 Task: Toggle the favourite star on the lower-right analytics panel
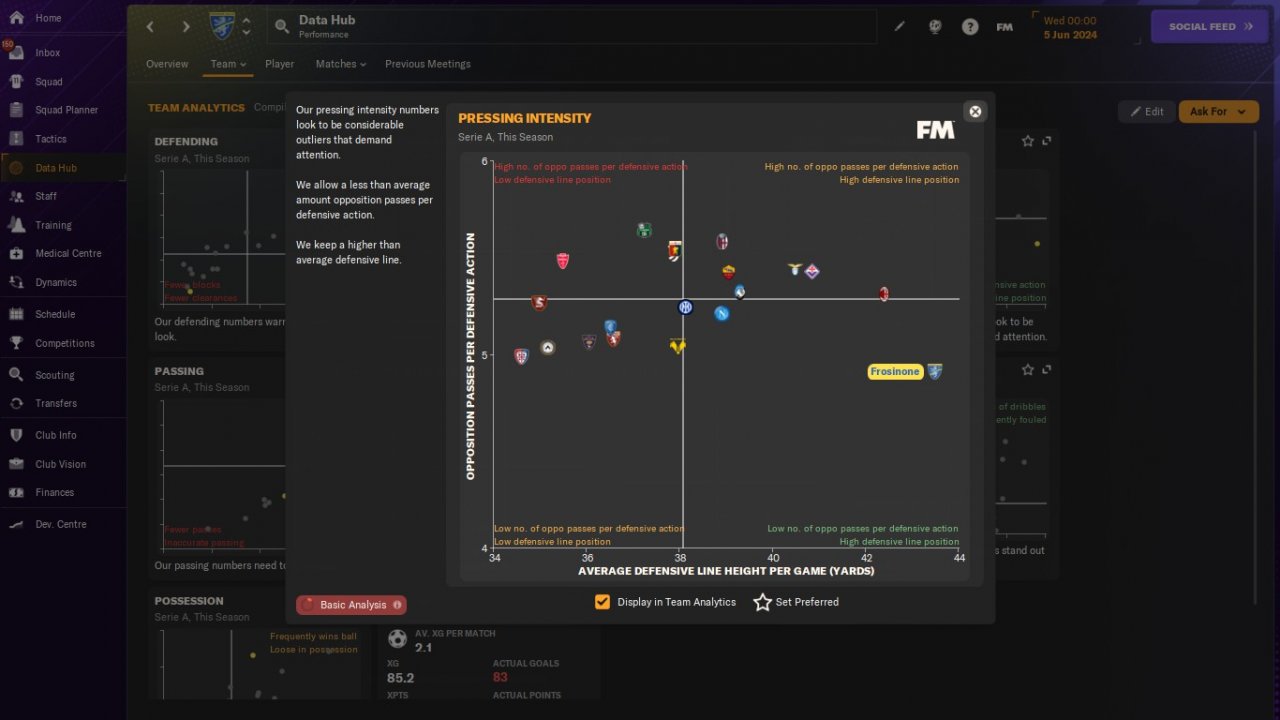[x=1028, y=370]
